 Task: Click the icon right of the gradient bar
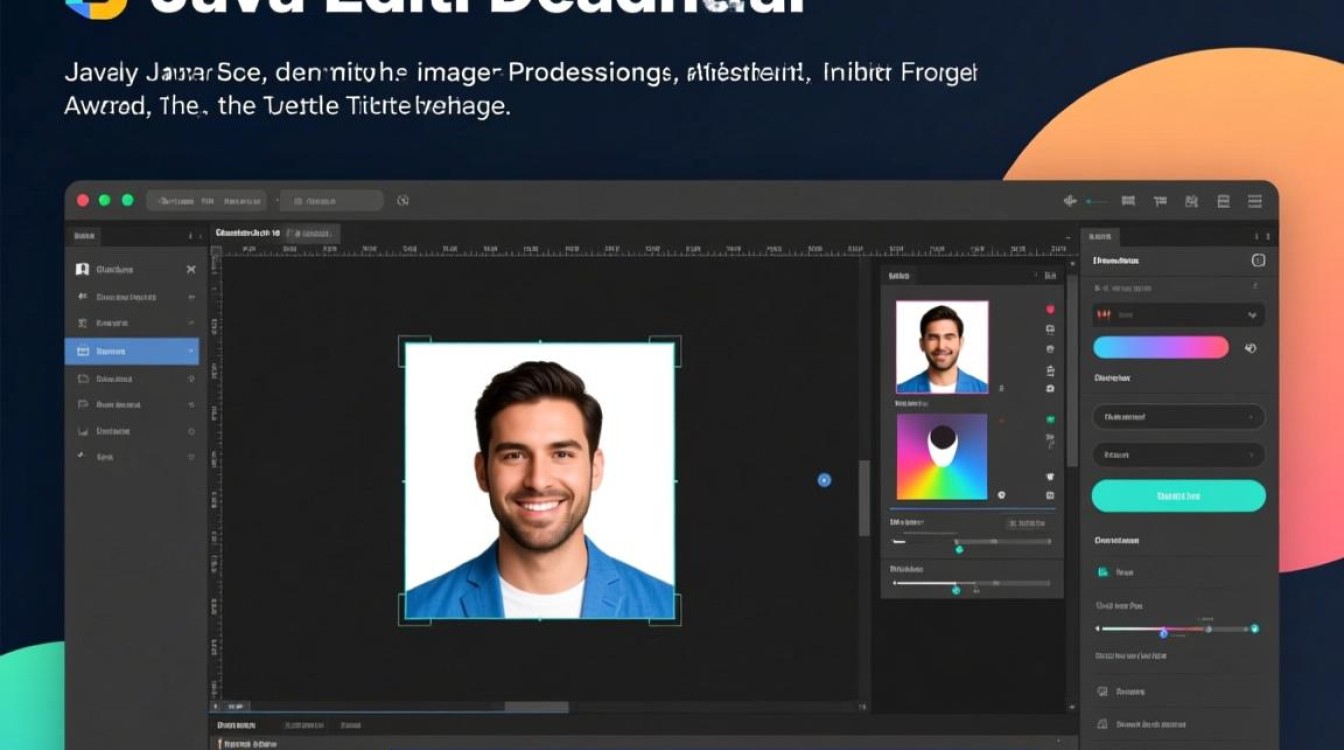coord(1250,348)
